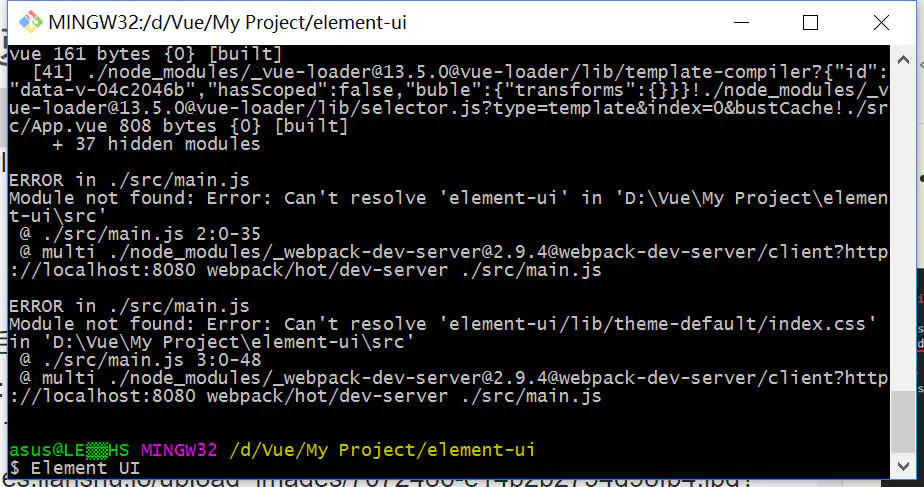
Task: Click the '@ ./src/main.js 2:0-35' line
Action: tap(139, 234)
